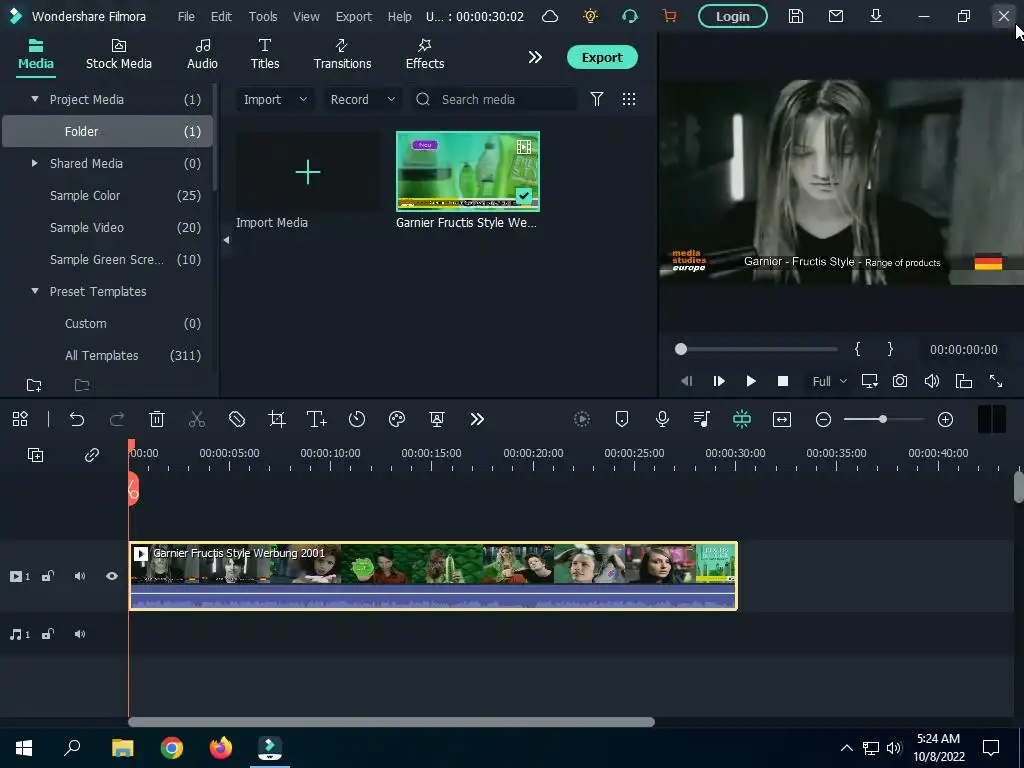This screenshot has width=1024, height=768.
Task: Select the Split scissors tool
Action: 197,419
